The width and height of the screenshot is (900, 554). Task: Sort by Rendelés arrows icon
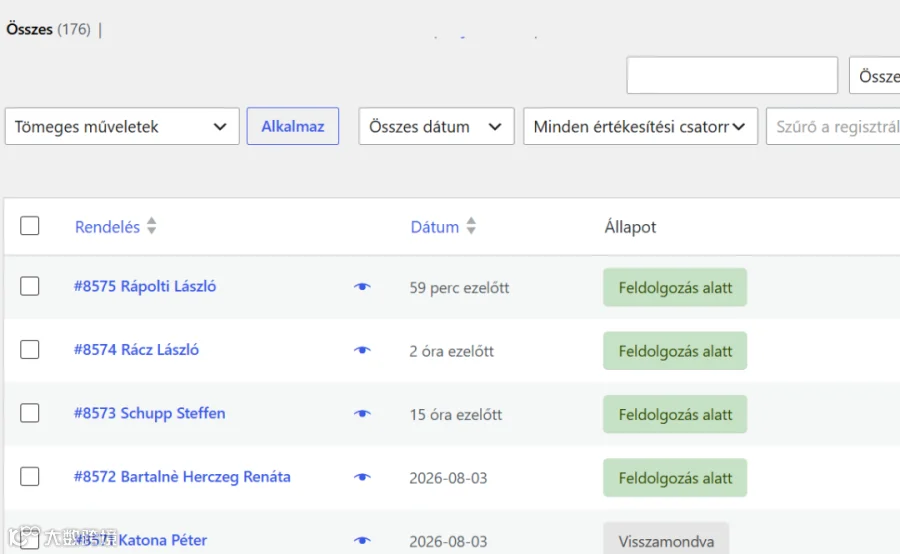tap(152, 226)
